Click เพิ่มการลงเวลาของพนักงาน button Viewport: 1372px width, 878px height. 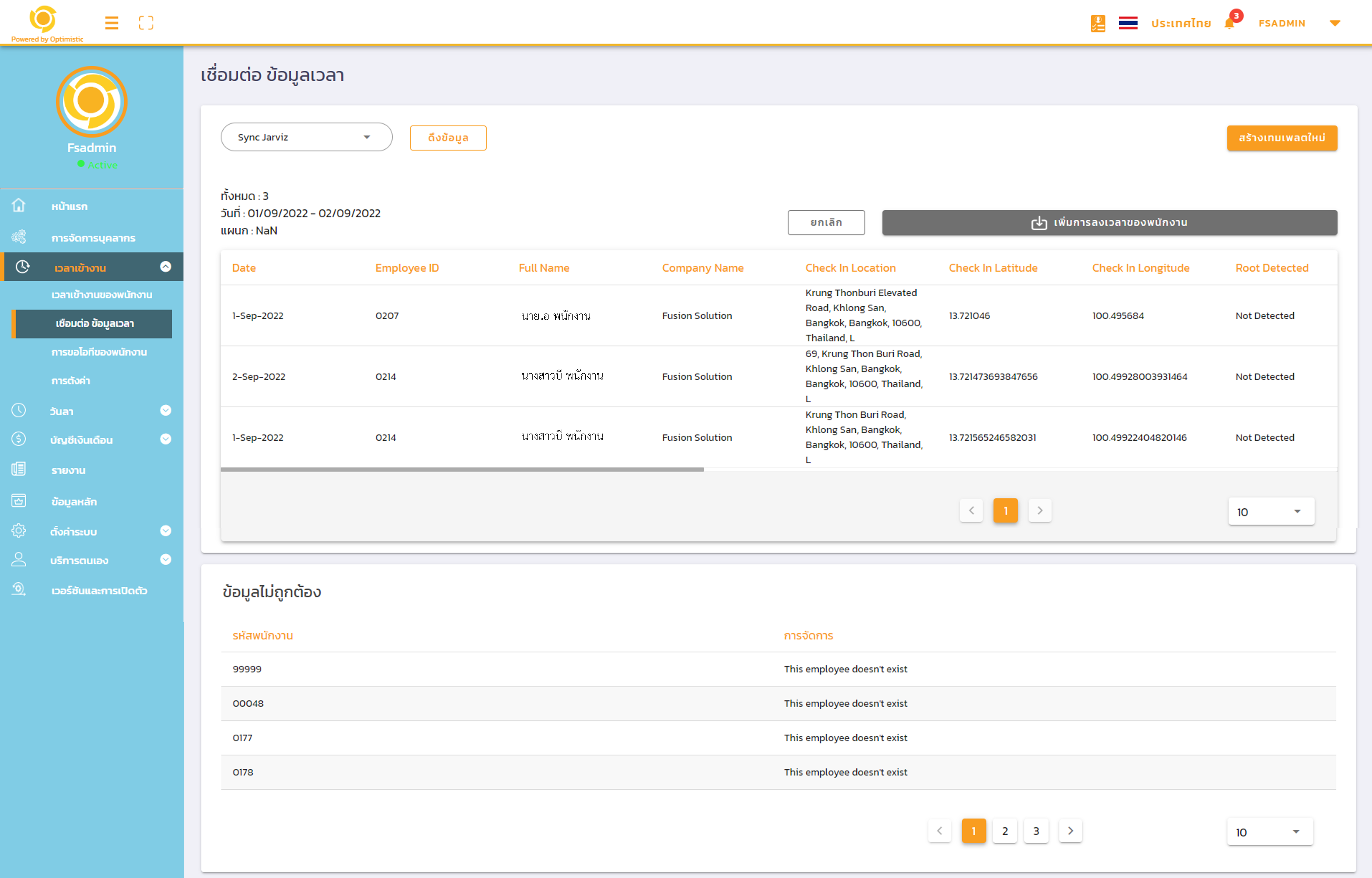1109,222
